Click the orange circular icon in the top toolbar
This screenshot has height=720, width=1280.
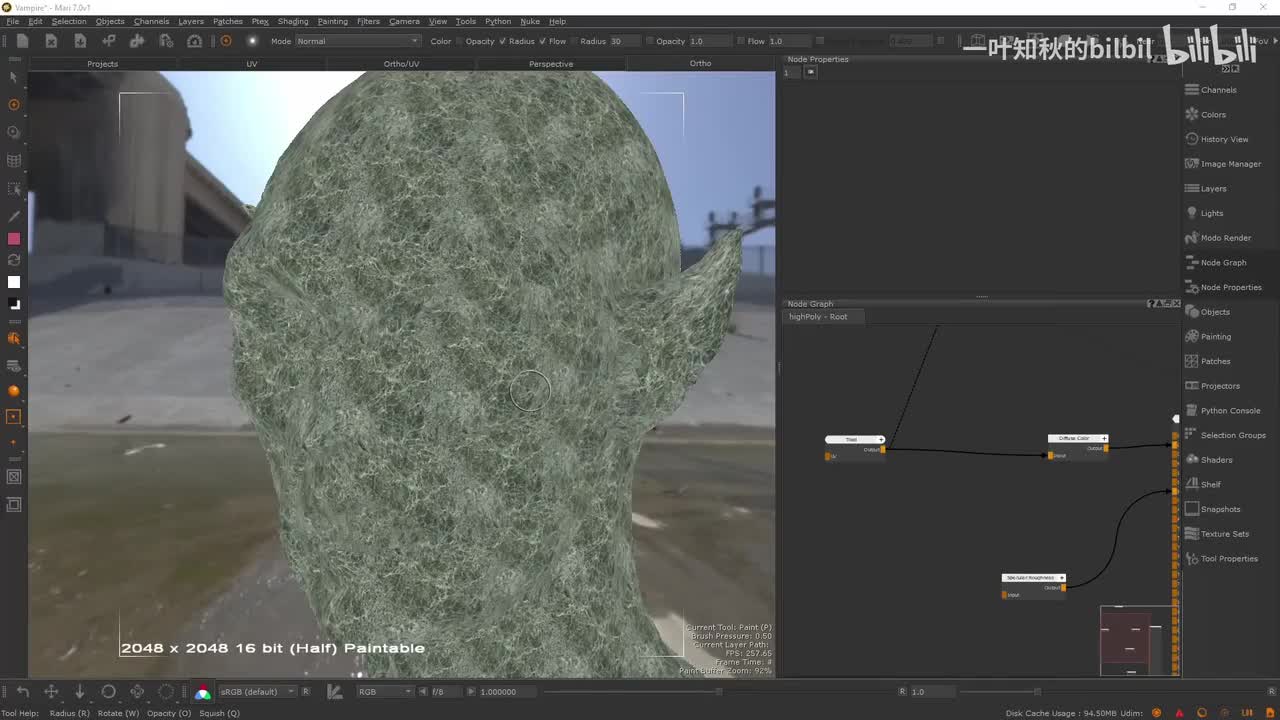226,41
